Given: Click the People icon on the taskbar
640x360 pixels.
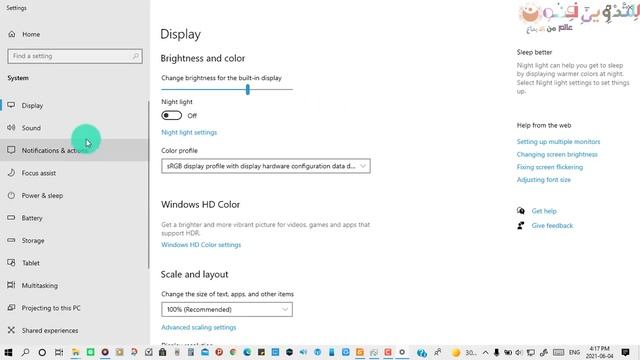Looking at the screenshot, I should pos(438,352).
